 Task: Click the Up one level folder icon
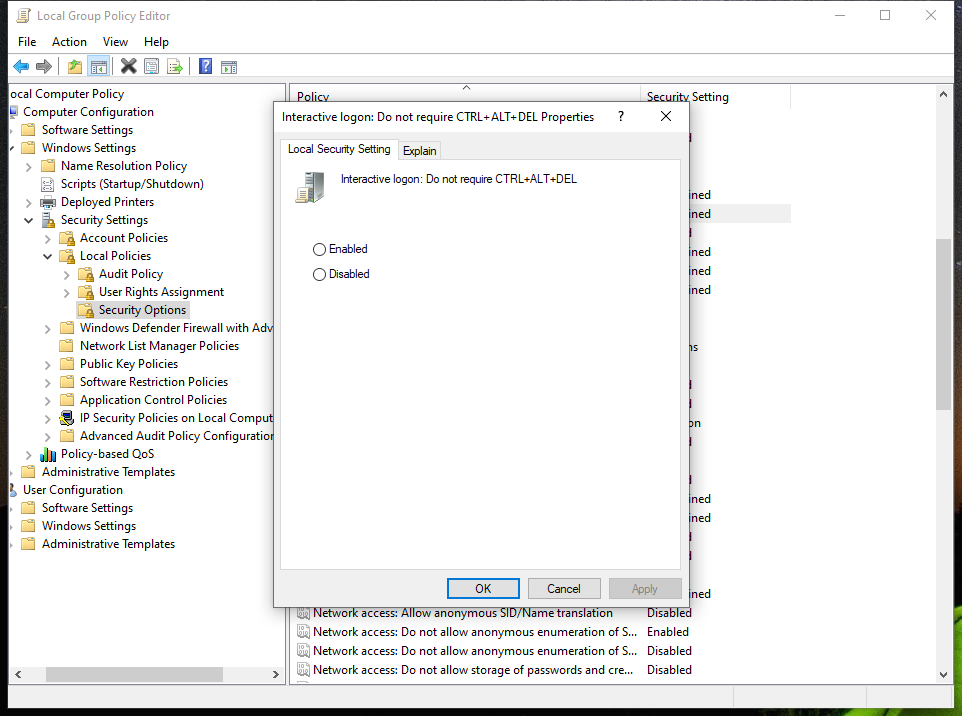[x=75, y=67]
